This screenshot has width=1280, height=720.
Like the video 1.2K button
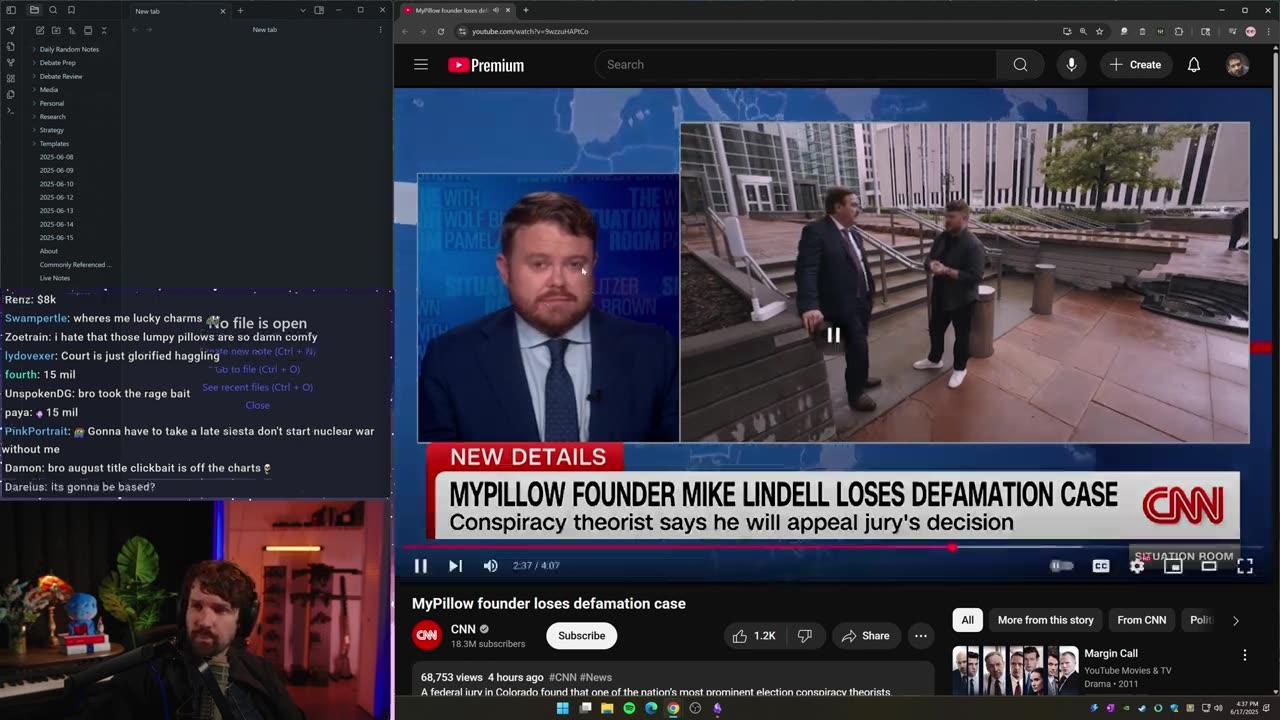pos(755,636)
